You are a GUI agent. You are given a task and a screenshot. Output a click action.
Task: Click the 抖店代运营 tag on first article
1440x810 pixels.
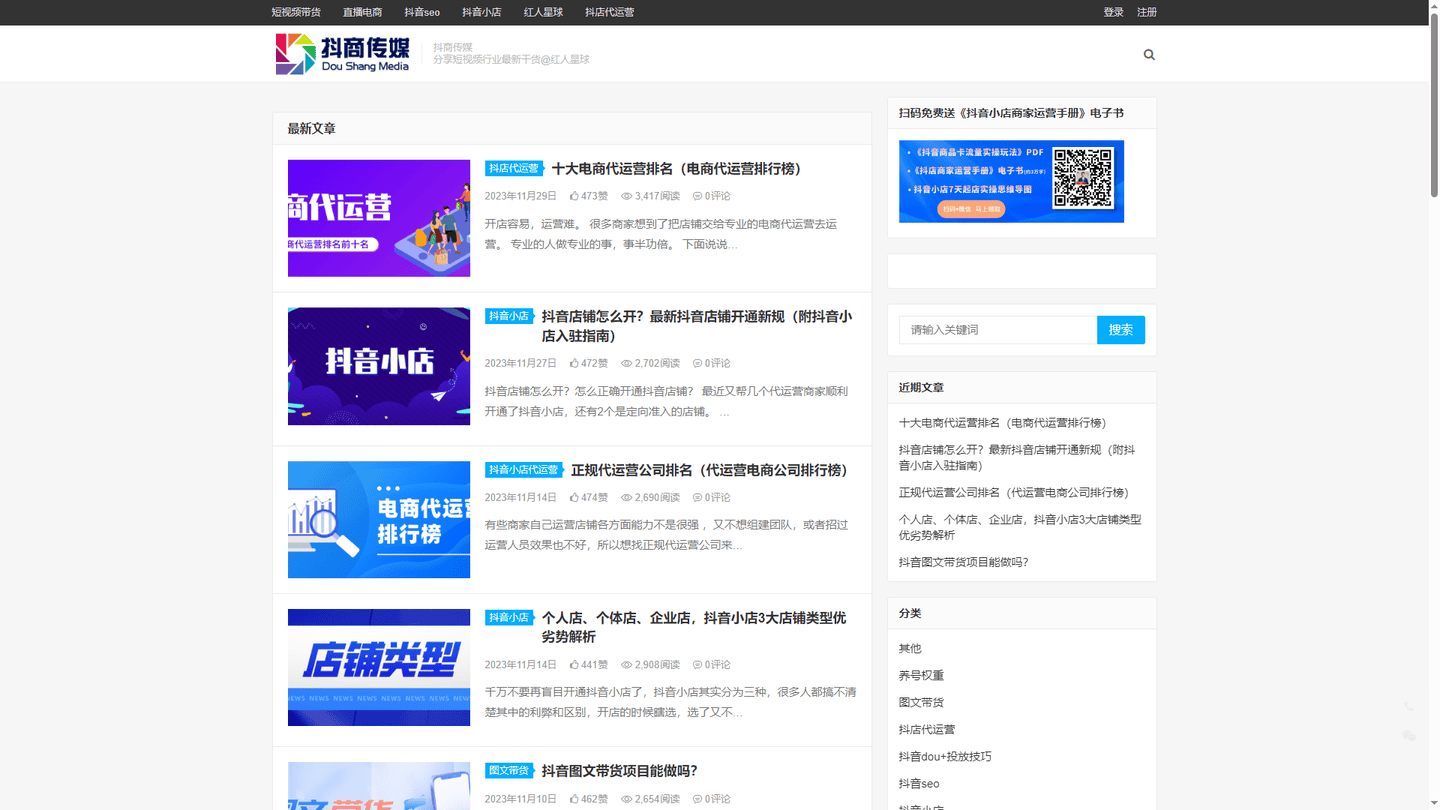click(514, 169)
